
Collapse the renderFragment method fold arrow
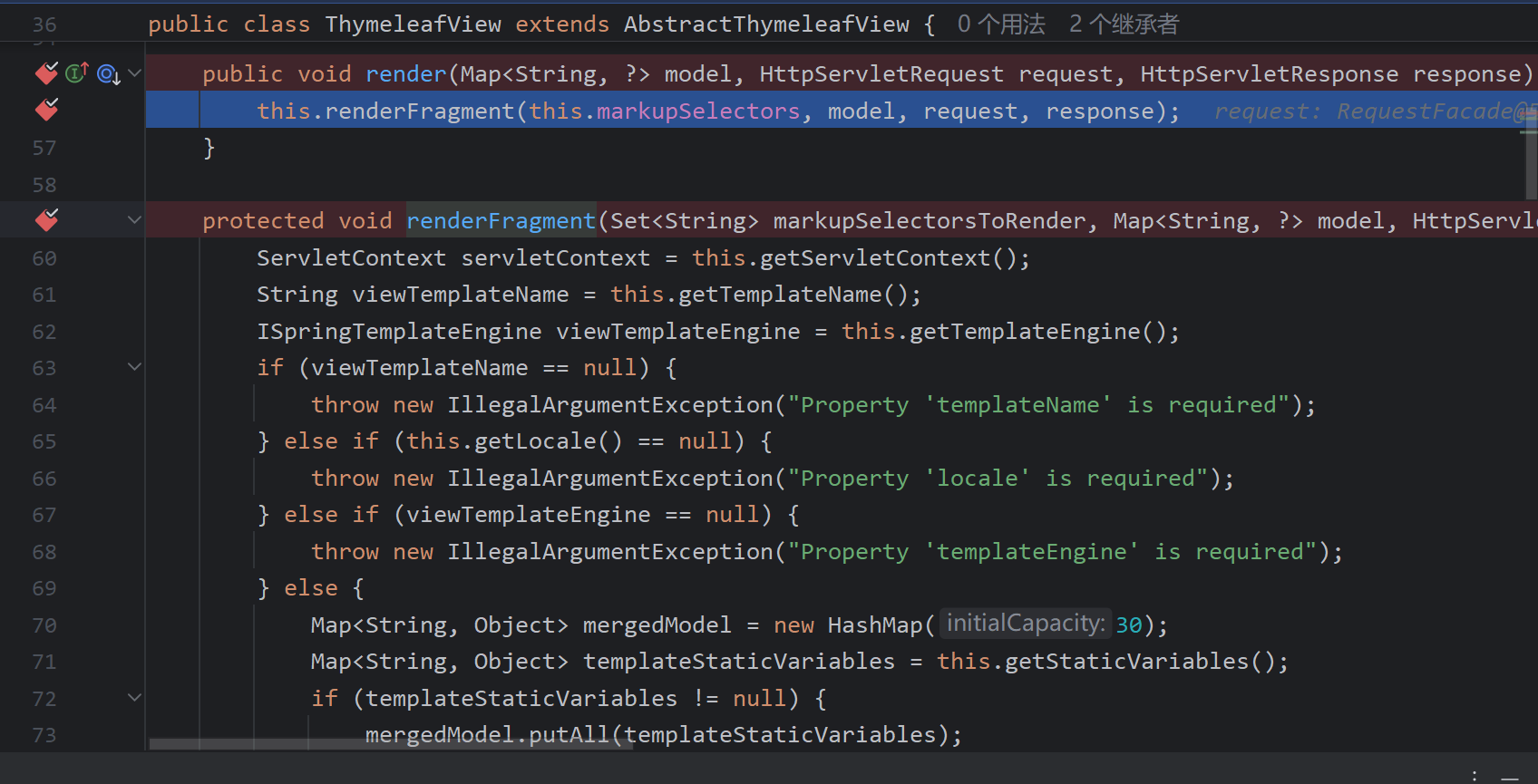coord(134,219)
